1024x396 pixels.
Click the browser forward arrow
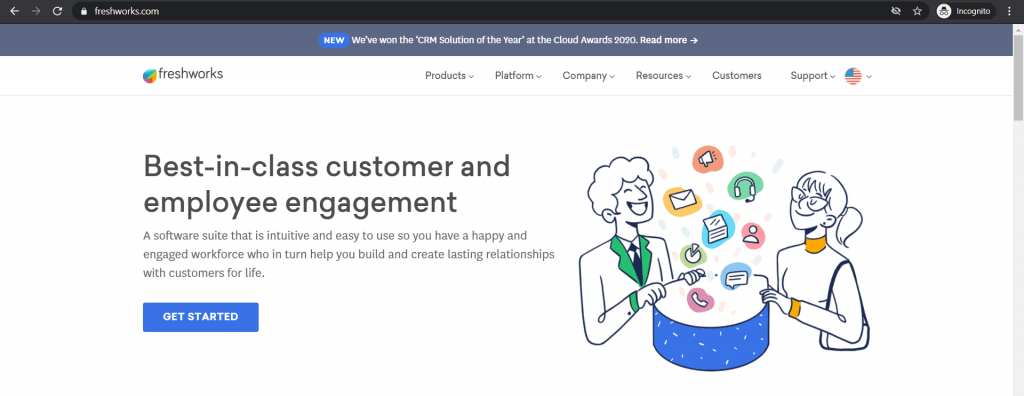36,11
